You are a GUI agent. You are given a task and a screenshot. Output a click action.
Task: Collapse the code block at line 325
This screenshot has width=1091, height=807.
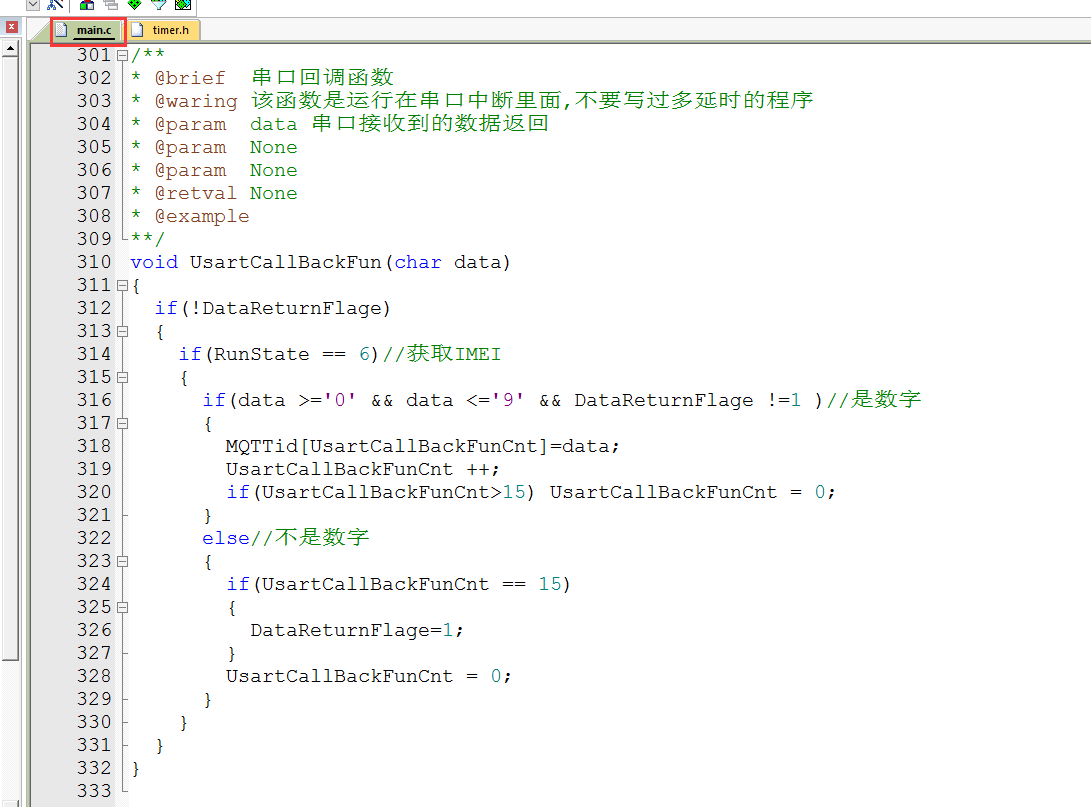click(122, 607)
